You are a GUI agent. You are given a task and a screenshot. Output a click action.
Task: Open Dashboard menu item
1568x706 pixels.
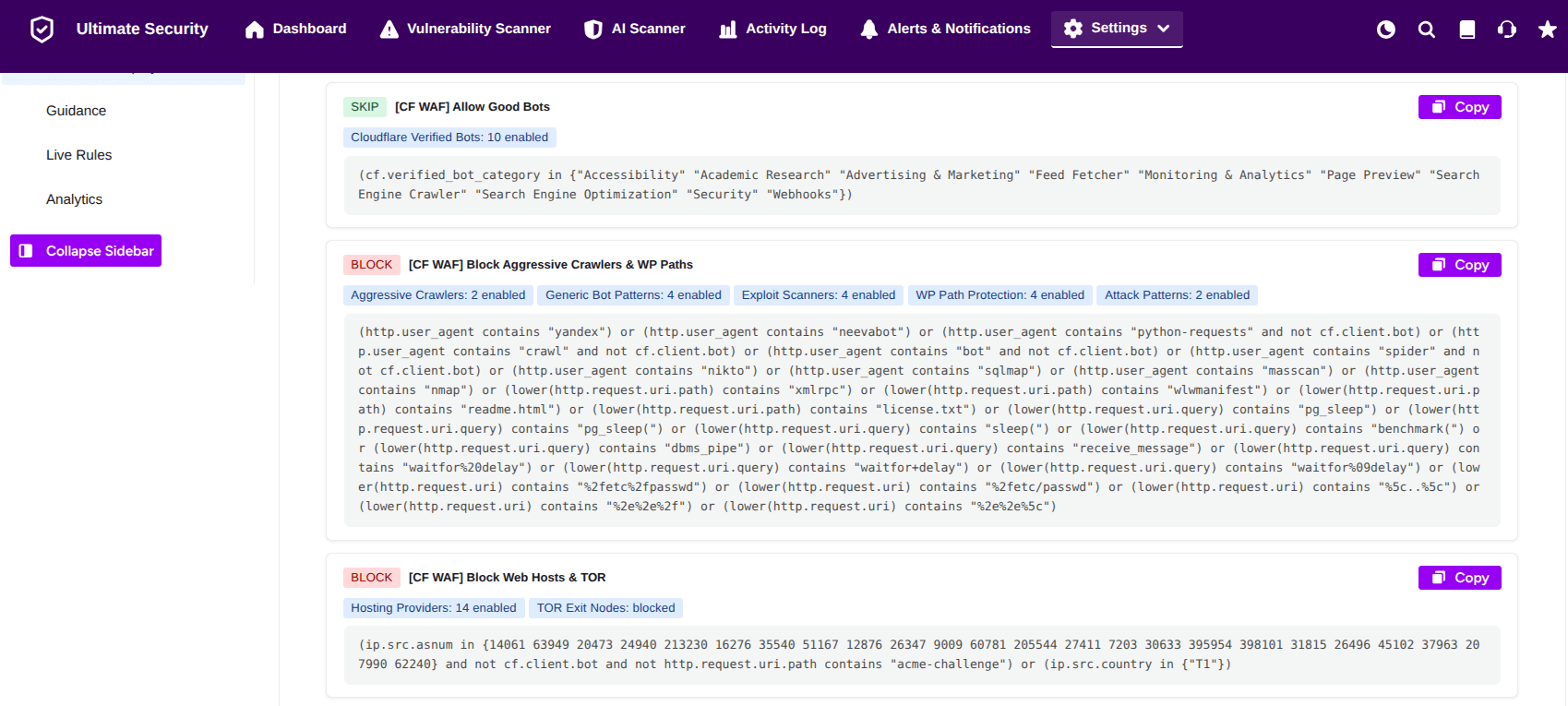[x=296, y=29]
